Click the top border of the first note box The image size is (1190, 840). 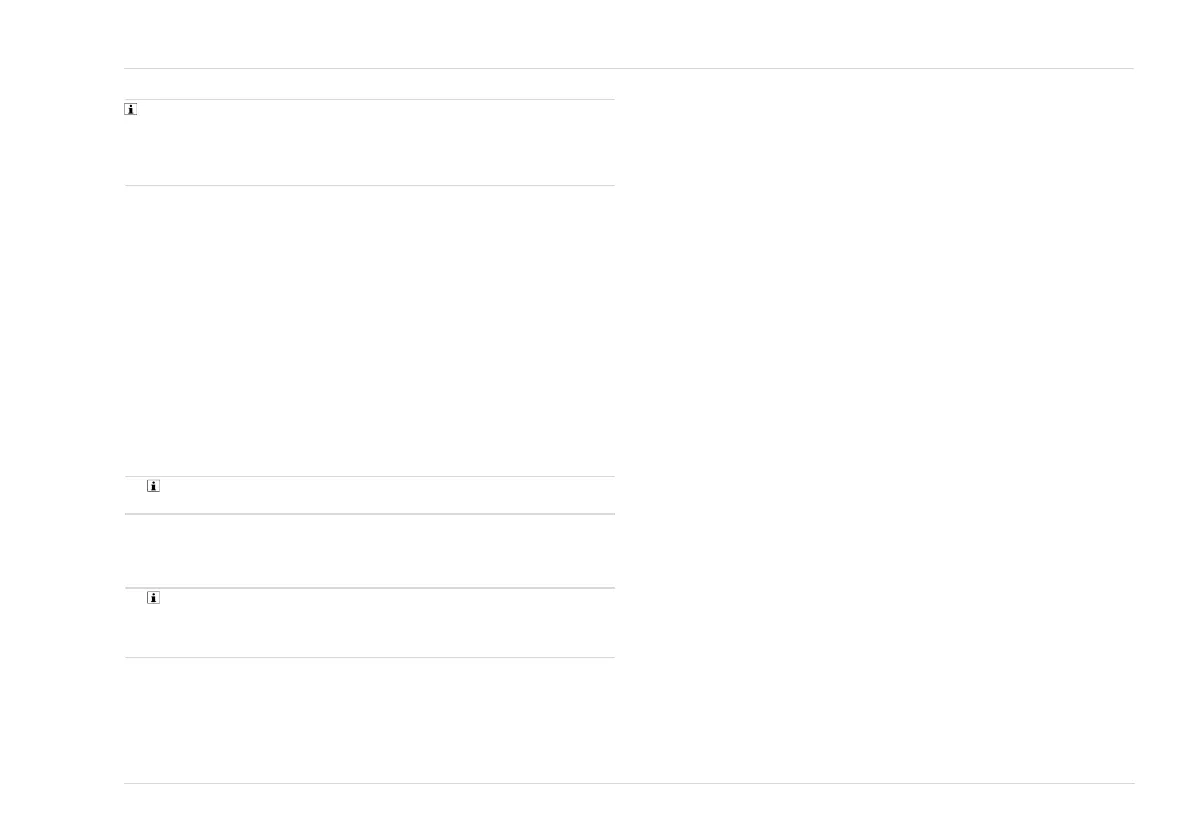point(370,99)
